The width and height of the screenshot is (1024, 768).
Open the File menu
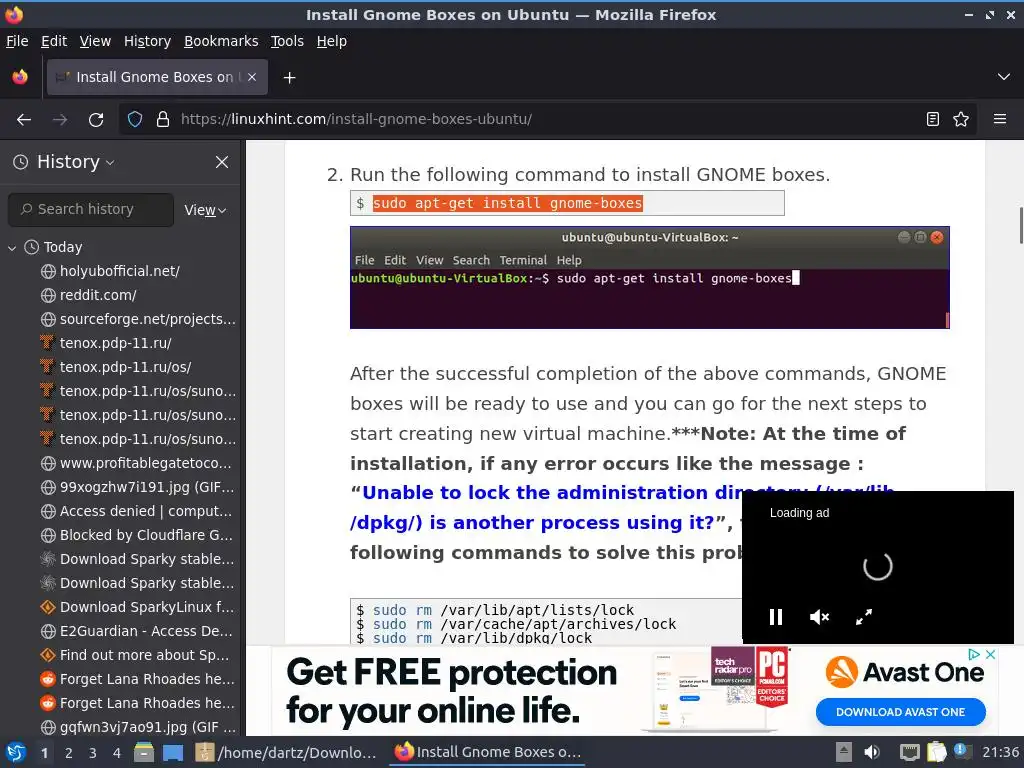[x=17, y=41]
